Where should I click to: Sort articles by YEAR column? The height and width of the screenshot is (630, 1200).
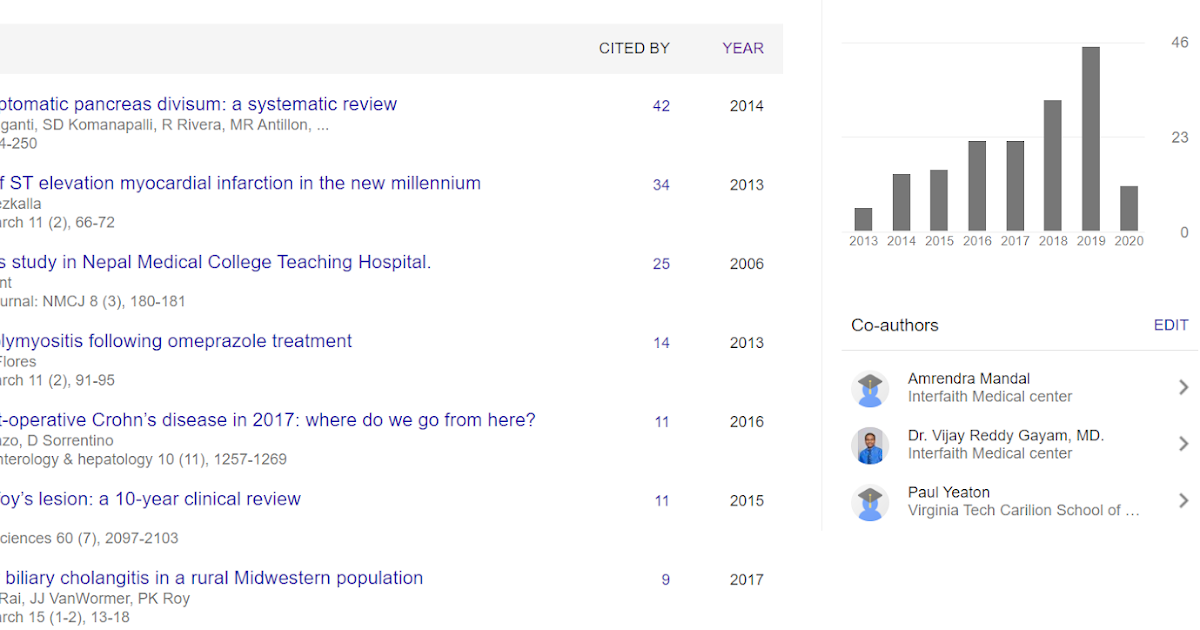point(743,48)
